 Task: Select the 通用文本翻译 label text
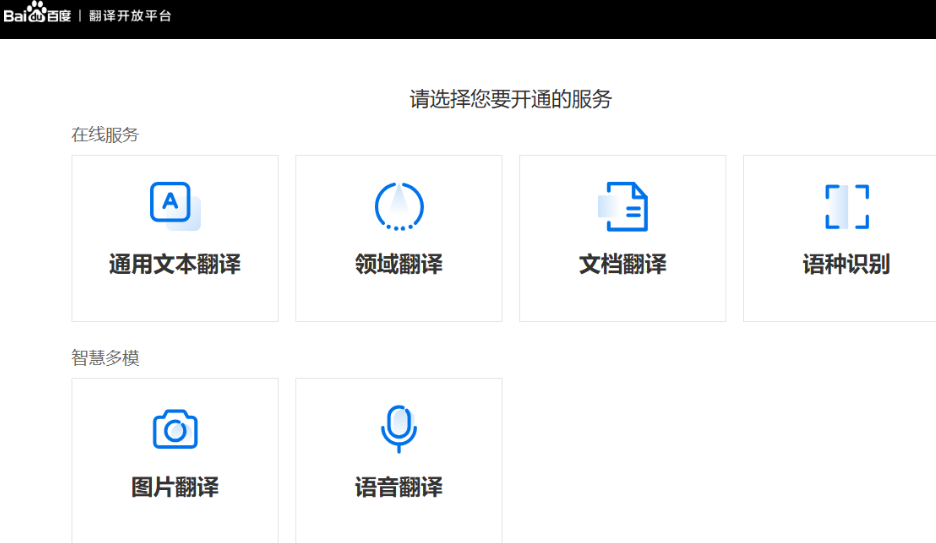coord(175,265)
